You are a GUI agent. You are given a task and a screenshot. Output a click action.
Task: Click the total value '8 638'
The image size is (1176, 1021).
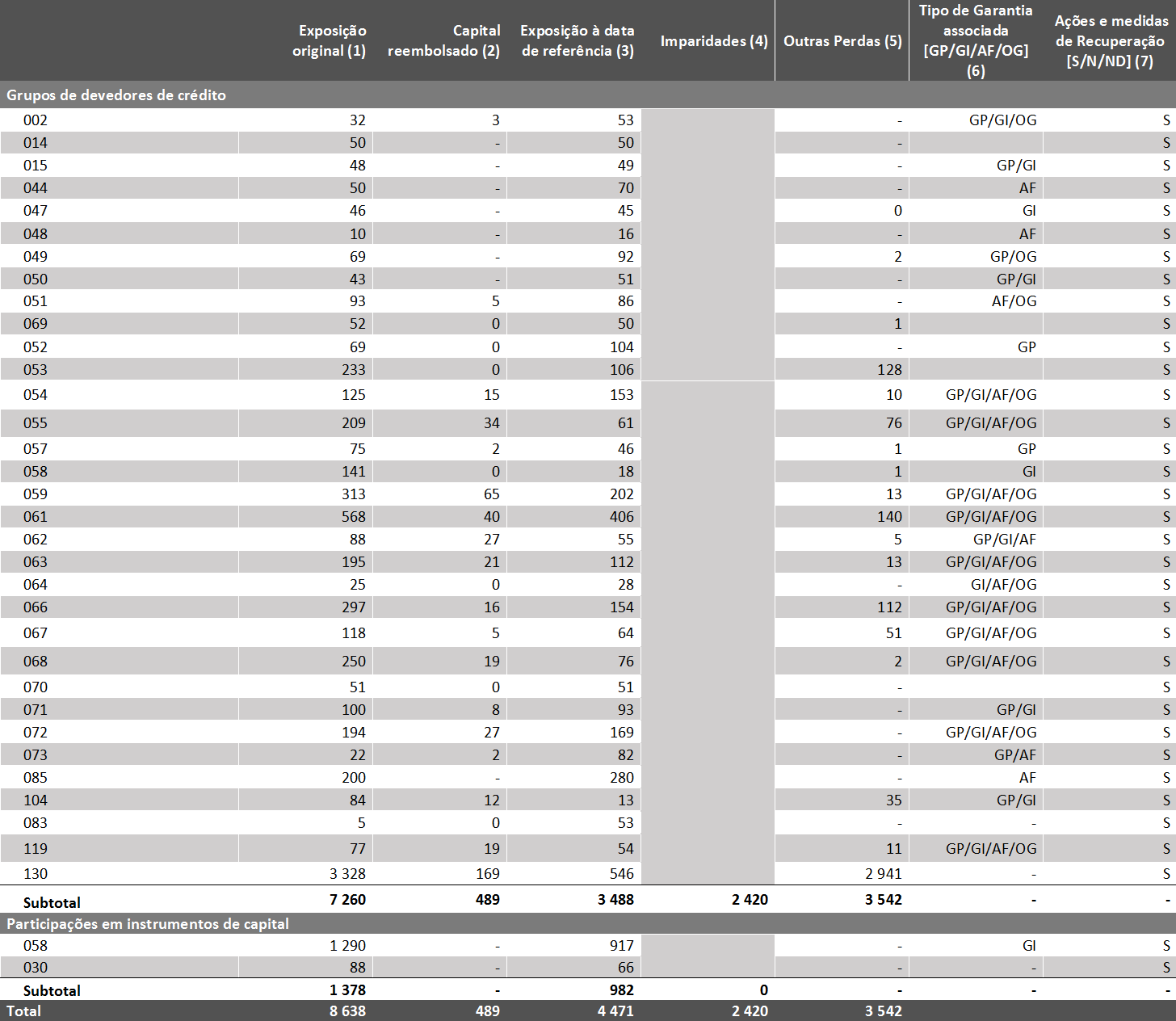pyautogui.click(x=347, y=1011)
